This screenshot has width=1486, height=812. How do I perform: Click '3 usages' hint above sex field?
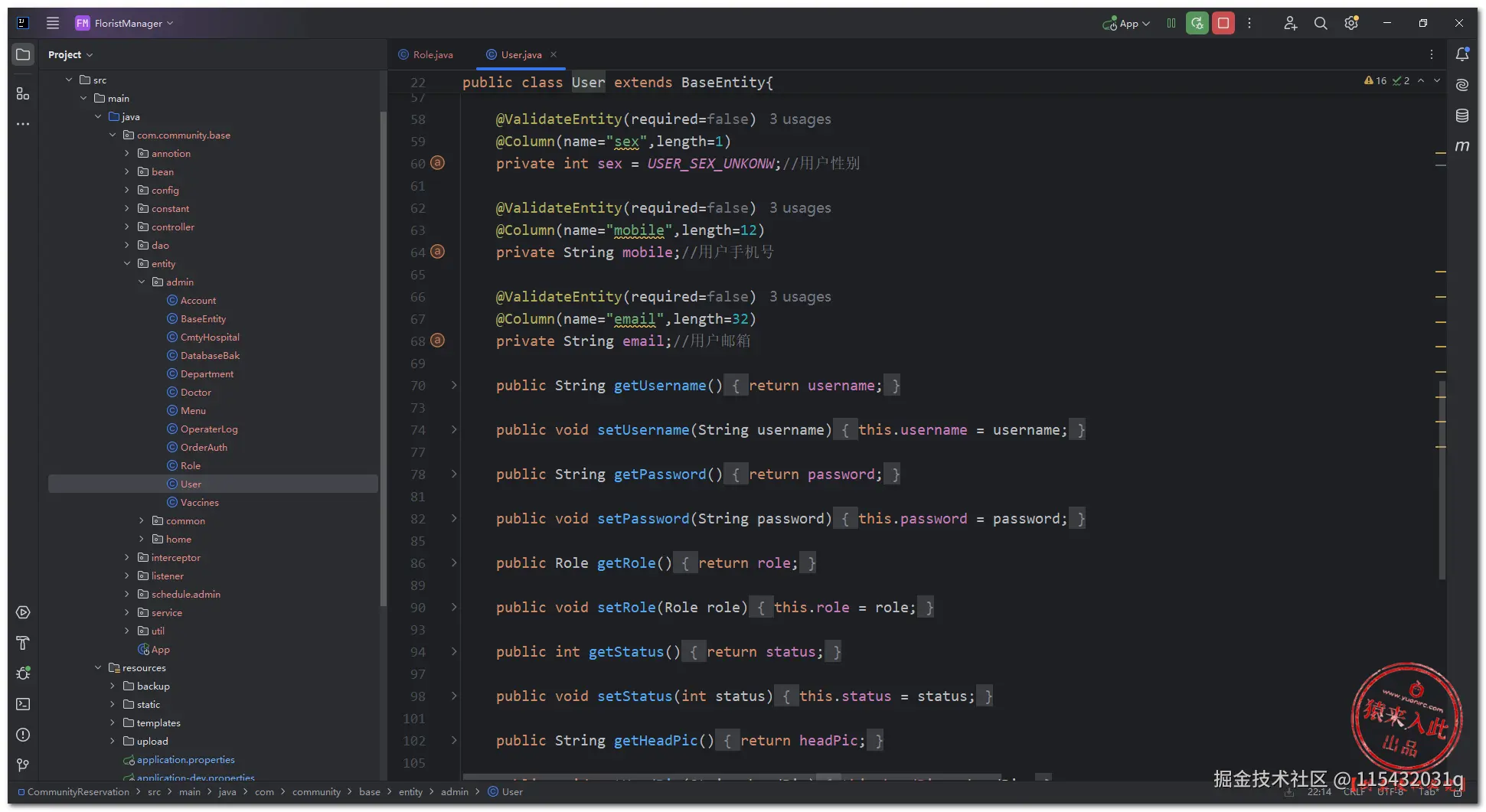point(800,119)
